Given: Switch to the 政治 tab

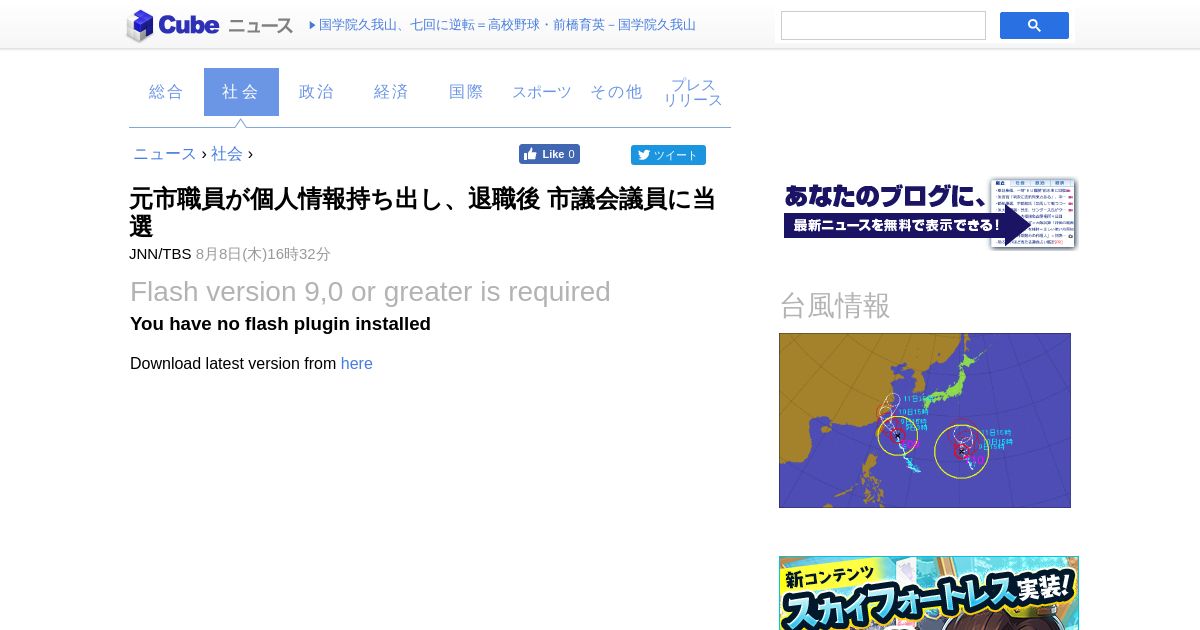Looking at the screenshot, I should pos(316,92).
